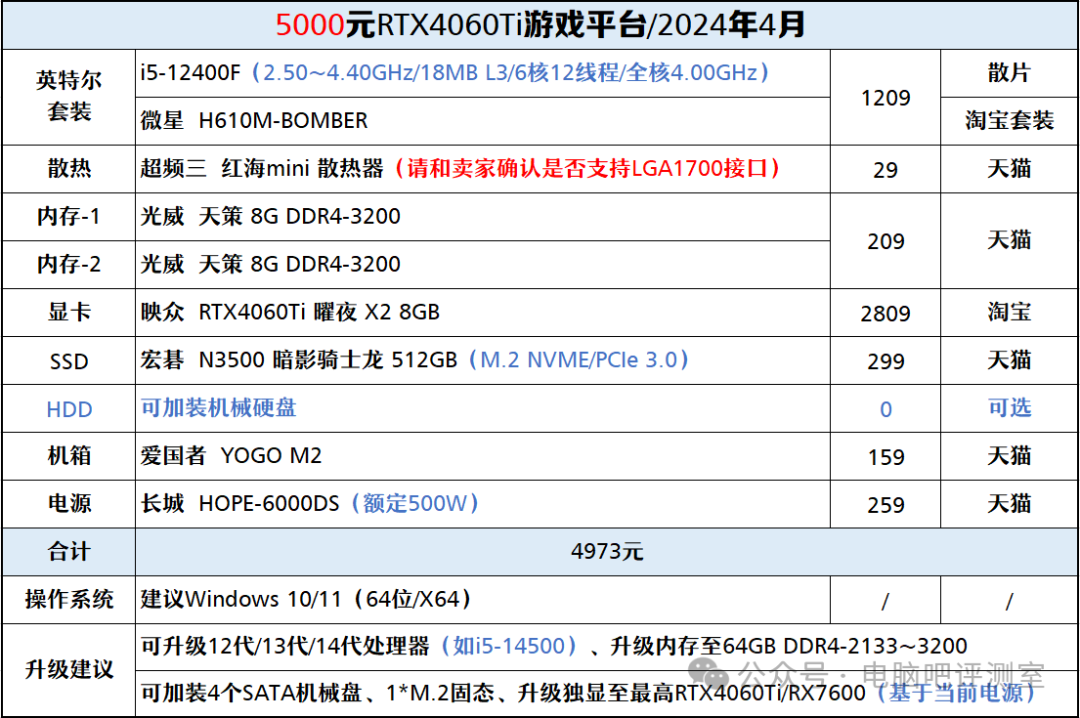Select the power supply price '259'
1080x718 pixels.
tap(886, 504)
